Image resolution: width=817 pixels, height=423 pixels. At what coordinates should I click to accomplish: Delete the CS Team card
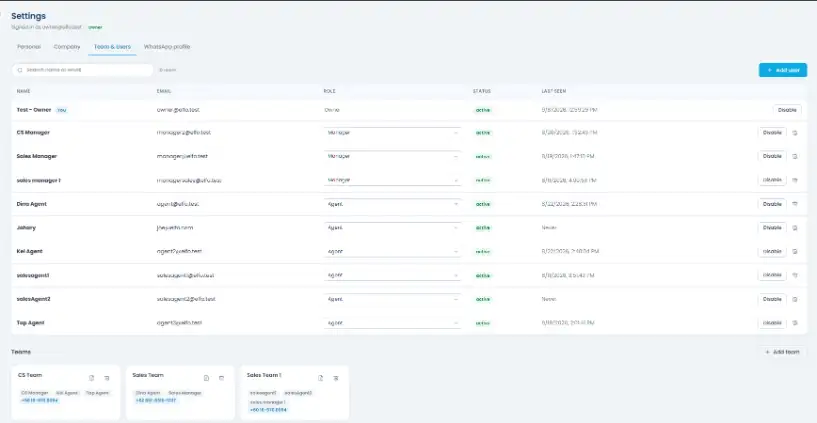click(x=106, y=378)
